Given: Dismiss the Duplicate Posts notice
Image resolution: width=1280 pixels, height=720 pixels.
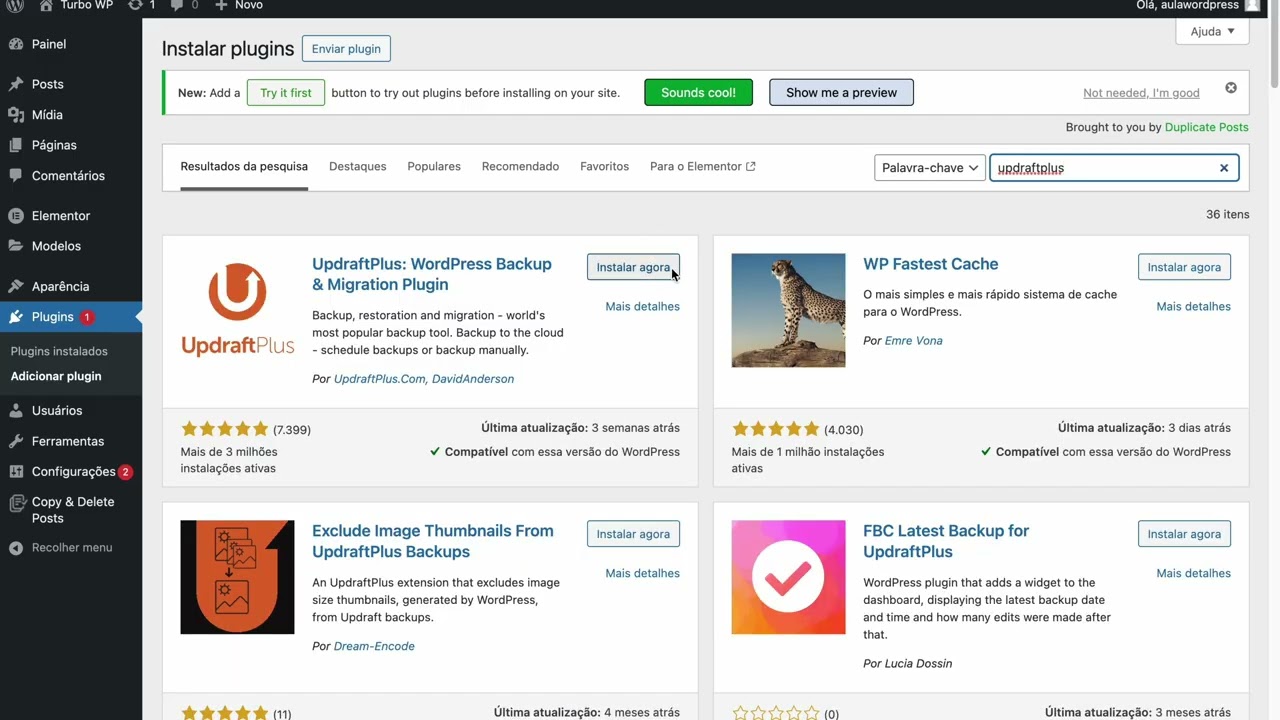Looking at the screenshot, I should click(x=1231, y=88).
